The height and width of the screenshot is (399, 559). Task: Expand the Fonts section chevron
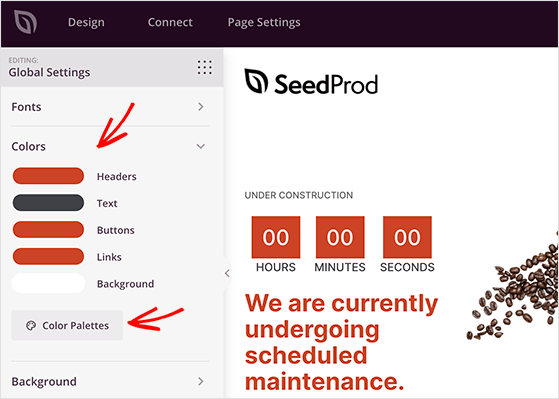pos(201,107)
